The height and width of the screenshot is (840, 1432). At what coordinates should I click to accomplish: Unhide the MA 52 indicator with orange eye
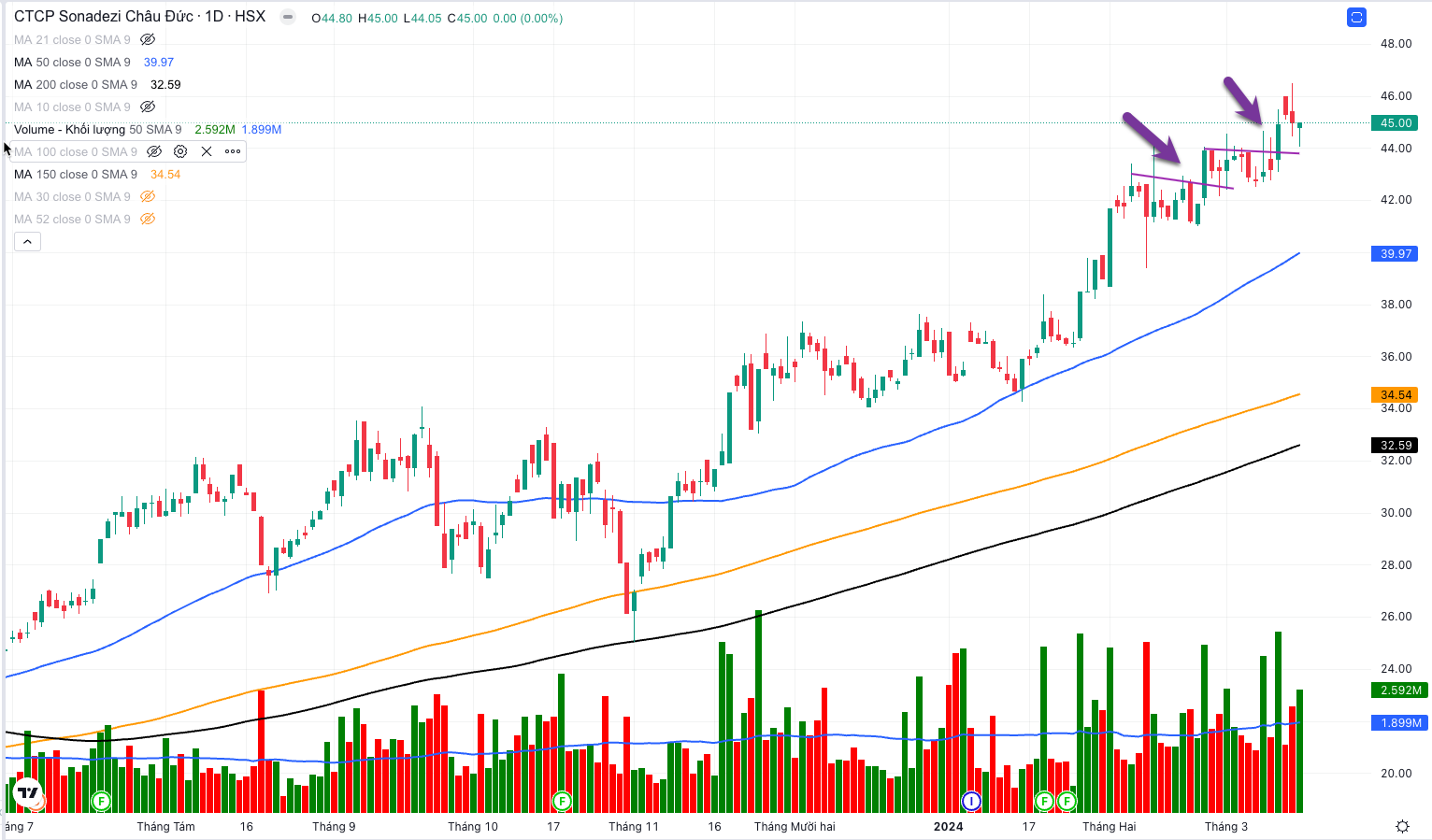(x=148, y=219)
